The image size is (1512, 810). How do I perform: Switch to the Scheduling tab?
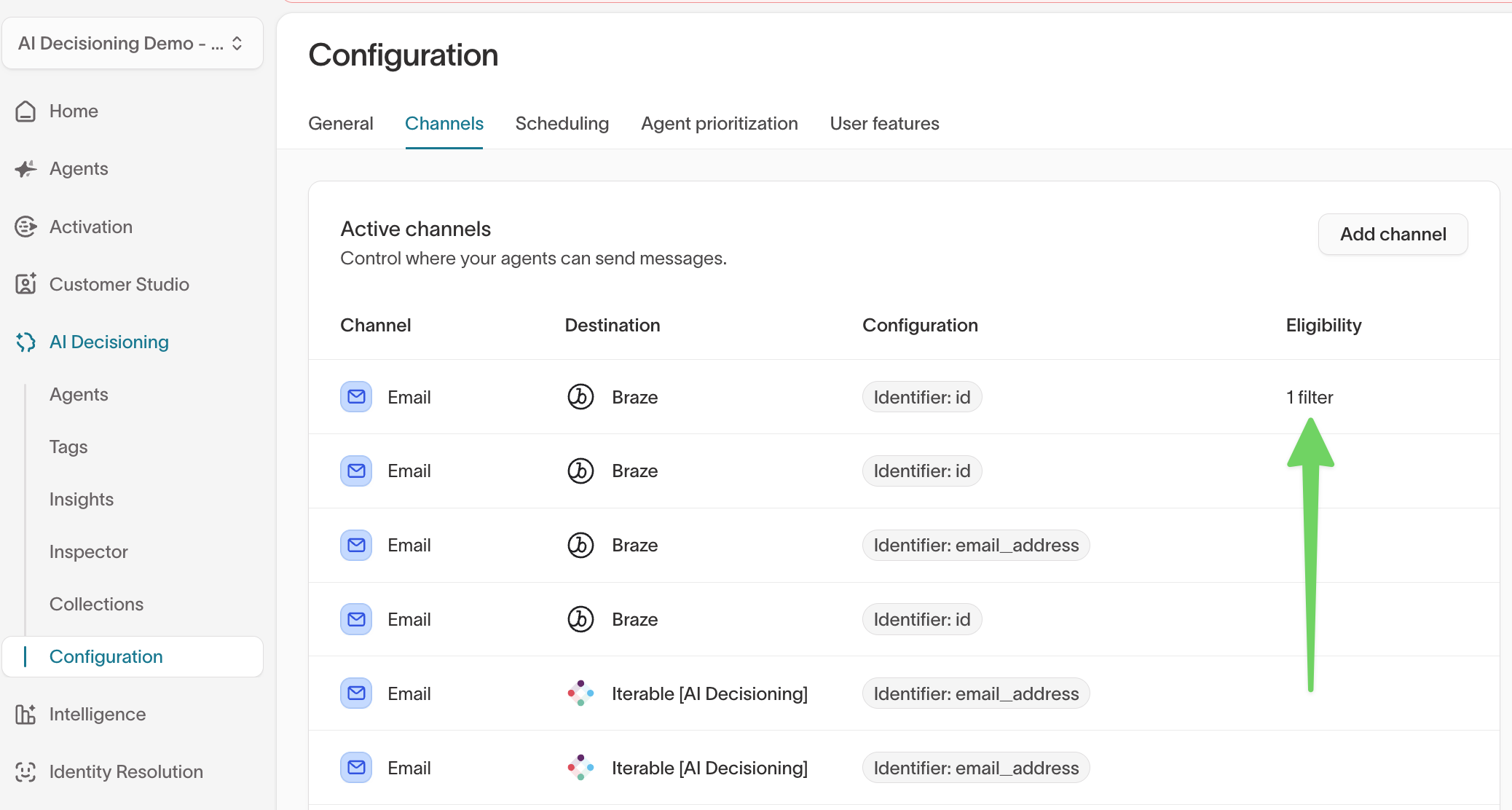pyautogui.click(x=562, y=124)
